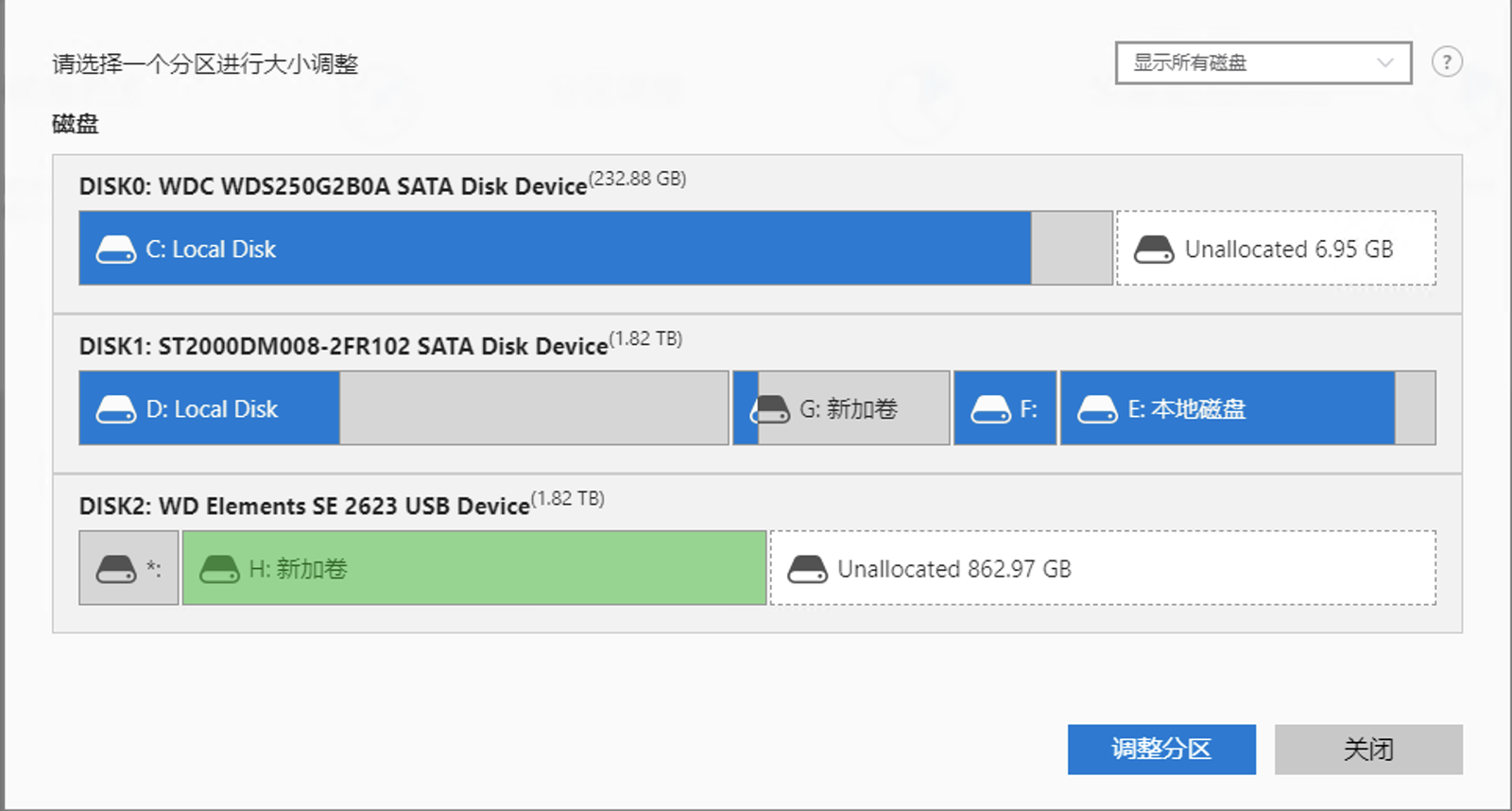Click the 磁盘 section heading
The width and height of the screenshot is (1512, 811).
pyautogui.click(x=76, y=124)
